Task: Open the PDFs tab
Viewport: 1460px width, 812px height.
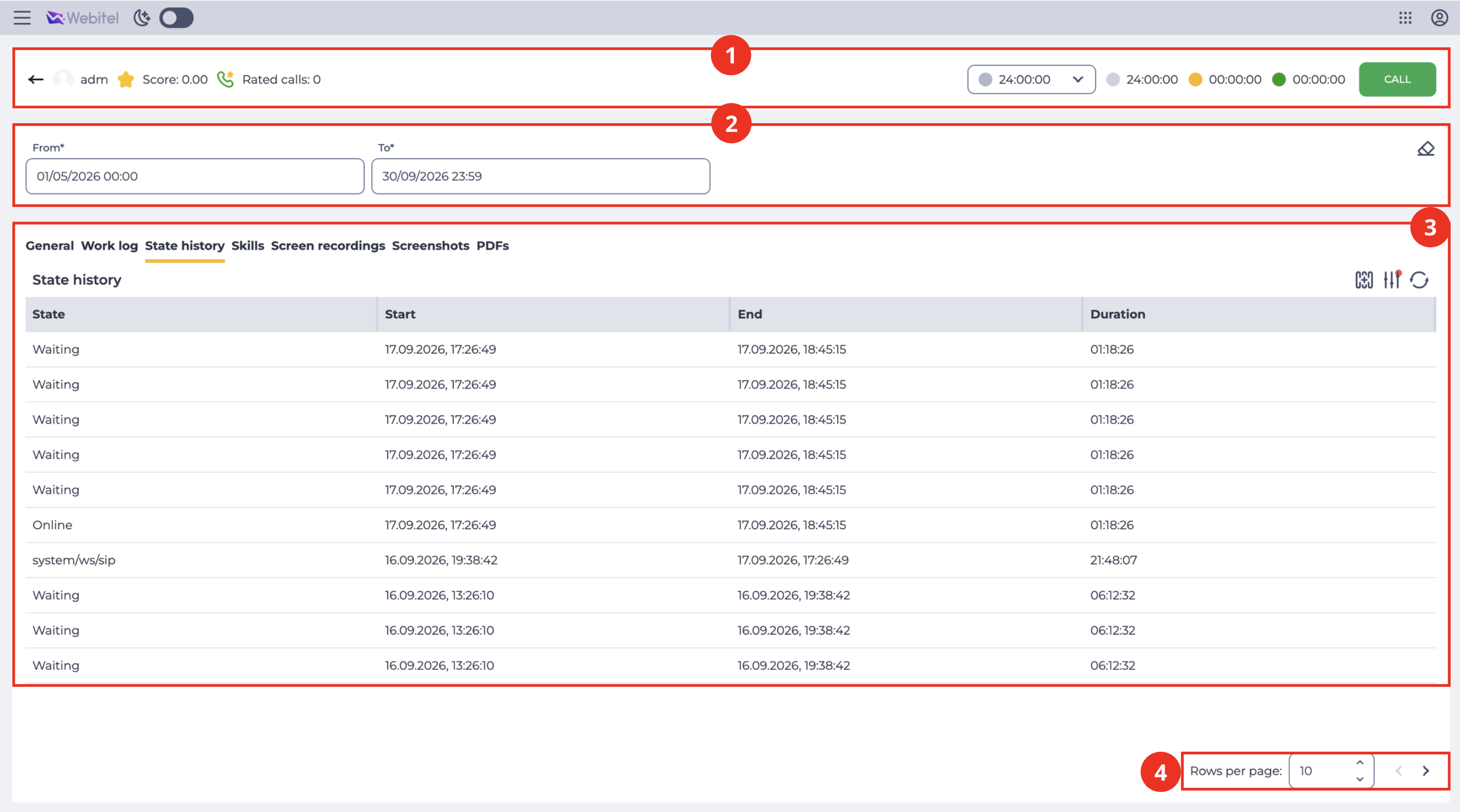Action: click(x=492, y=246)
